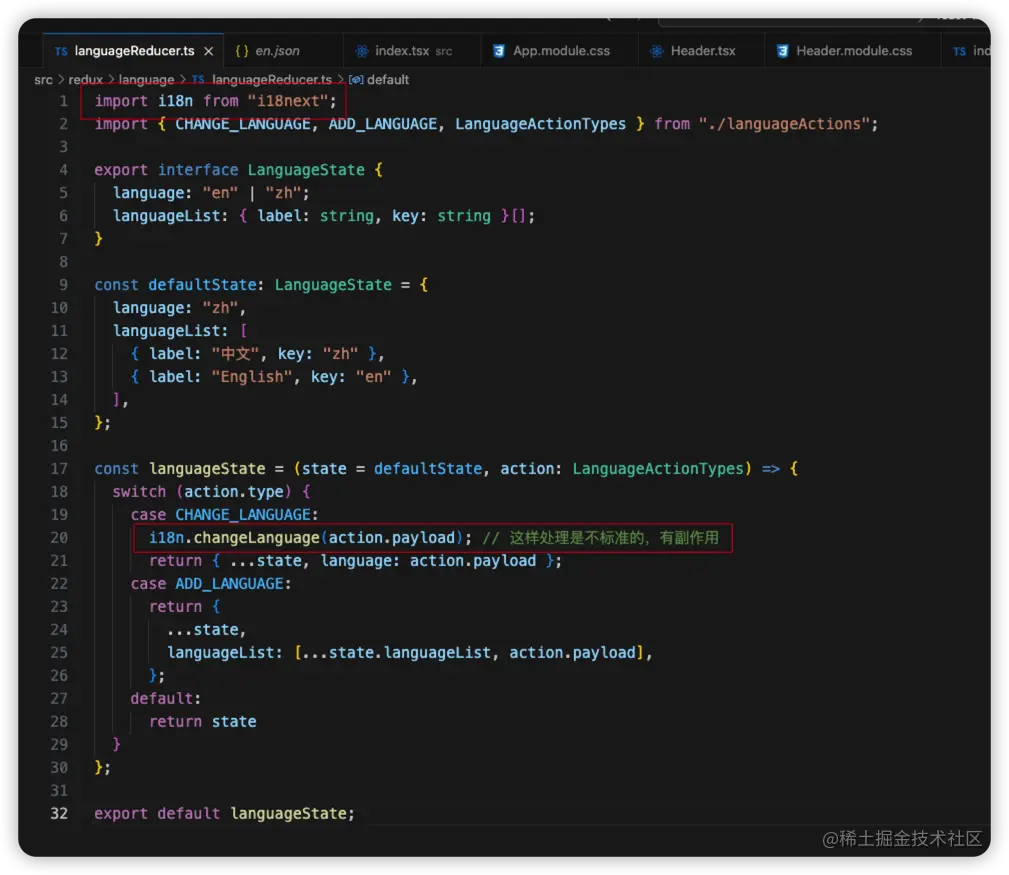This screenshot has height=875, width=1009.
Task: Click the Chinese comment on line 20
Action: 600,538
